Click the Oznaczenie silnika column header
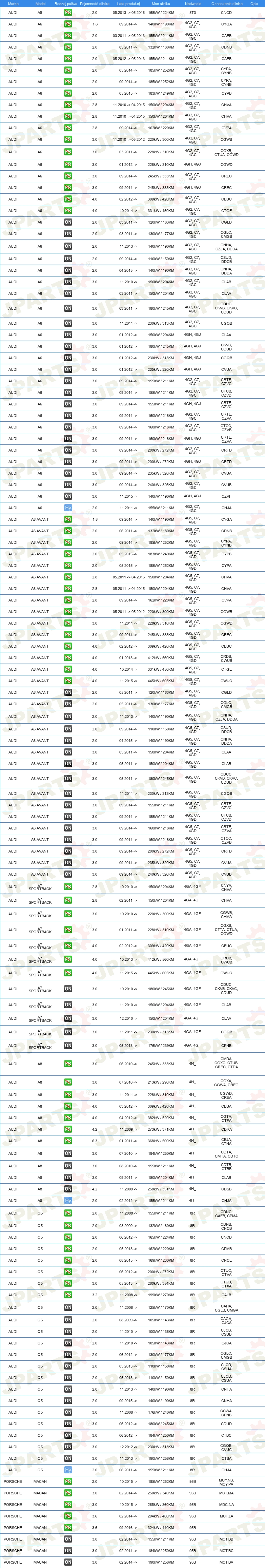This screenshot has width=265, height=1568. tap(227, 4)
